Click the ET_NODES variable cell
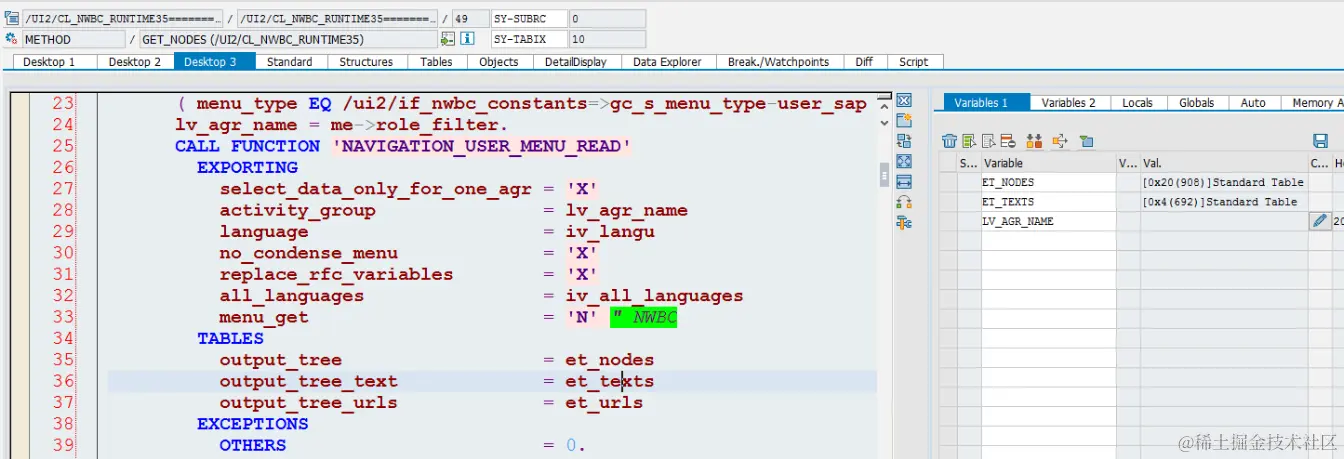 point(1048,182)
